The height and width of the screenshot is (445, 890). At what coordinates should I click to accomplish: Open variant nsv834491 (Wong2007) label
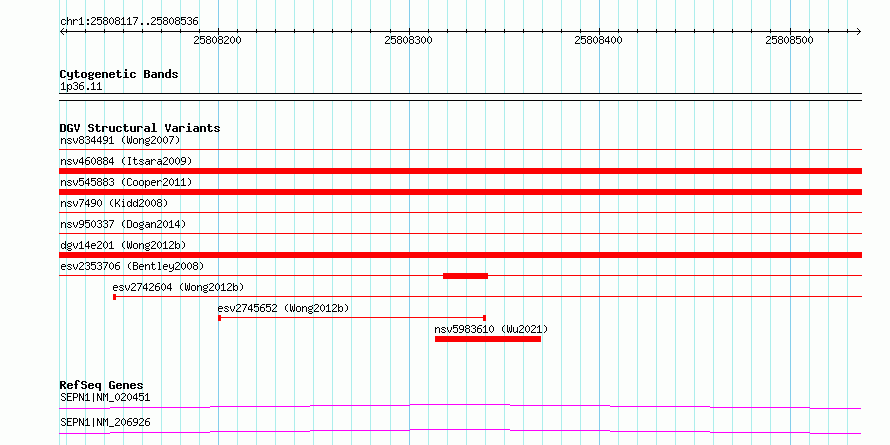[x=120, y=140]
